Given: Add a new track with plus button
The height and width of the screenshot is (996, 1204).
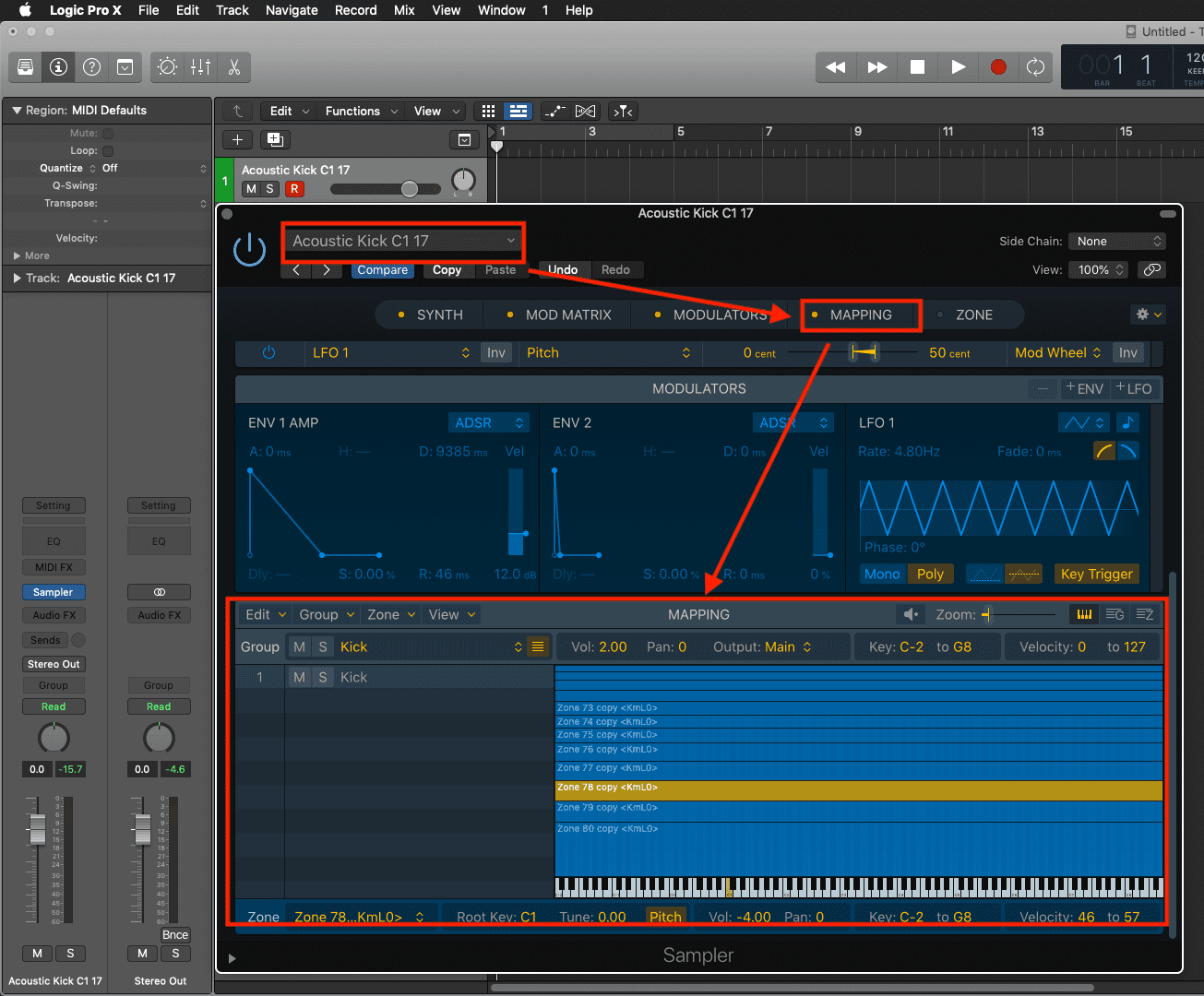Looking at the screenshot, I should [x=237, y=139].
